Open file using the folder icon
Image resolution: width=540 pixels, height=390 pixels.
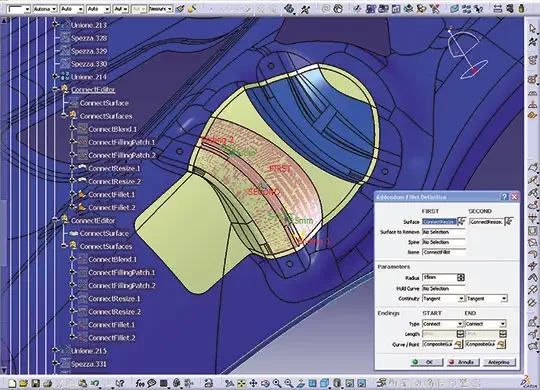pyautogui.click(x=23, y=383)
